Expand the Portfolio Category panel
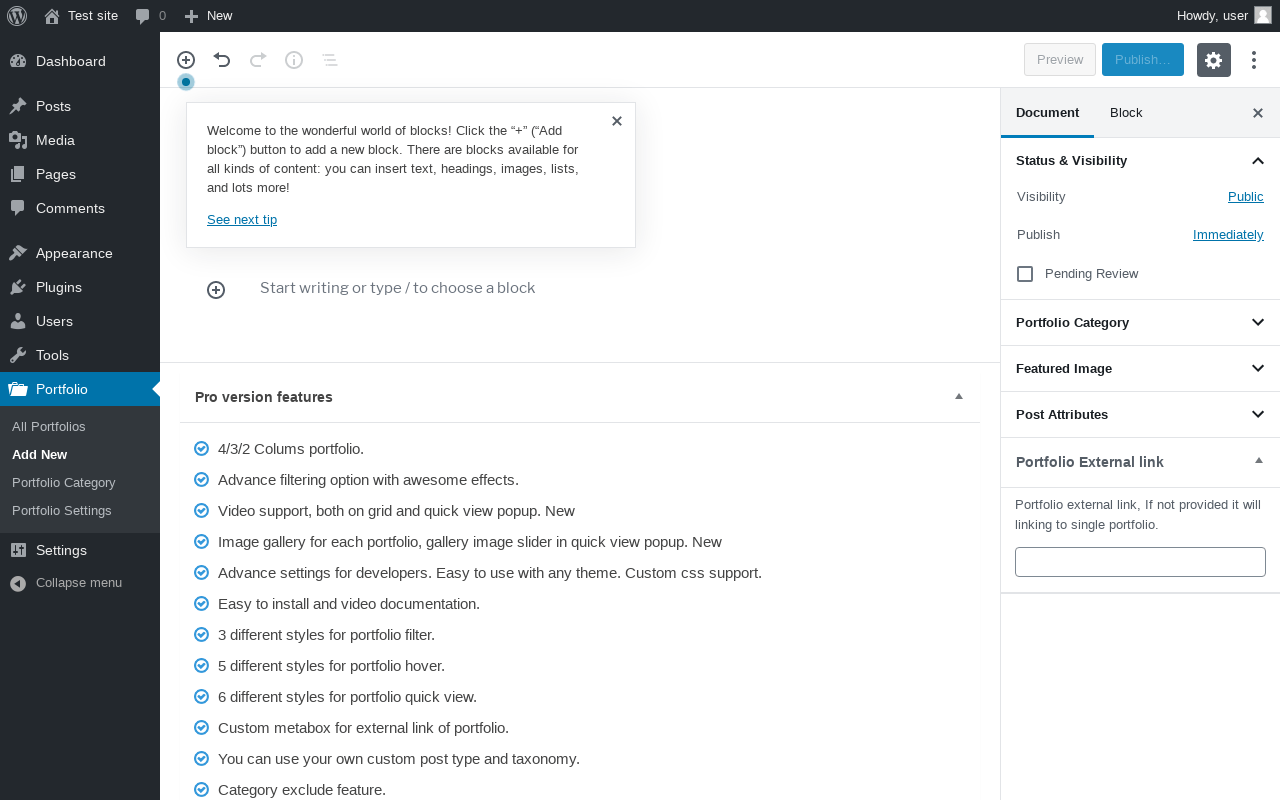Viewport: 1280px width, 800px height. pos(1258,322)
